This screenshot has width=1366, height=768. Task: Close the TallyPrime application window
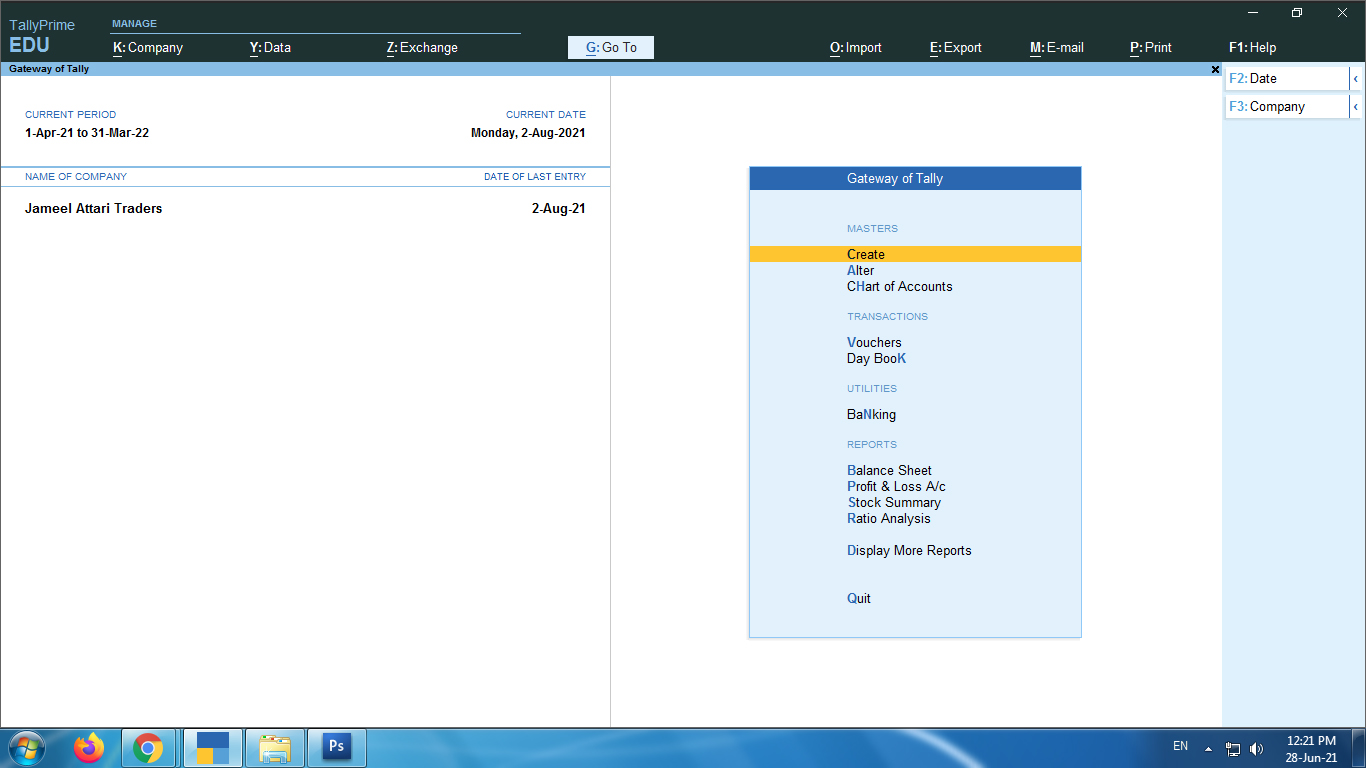[x=1342, y=12]
